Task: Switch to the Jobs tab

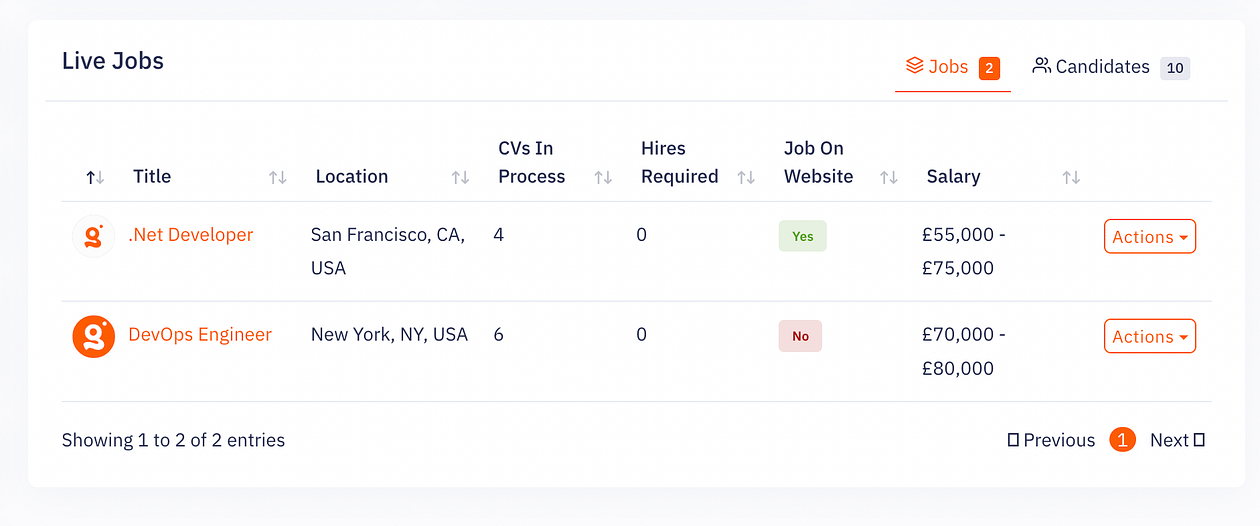Action: pos(952,67)
